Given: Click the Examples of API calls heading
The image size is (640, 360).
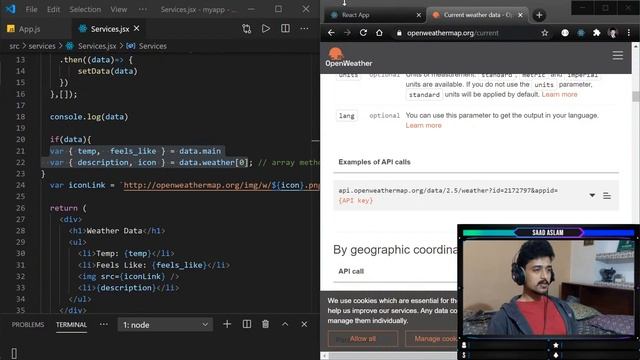Looking at the screenshot, I should (x=374, y=162).
